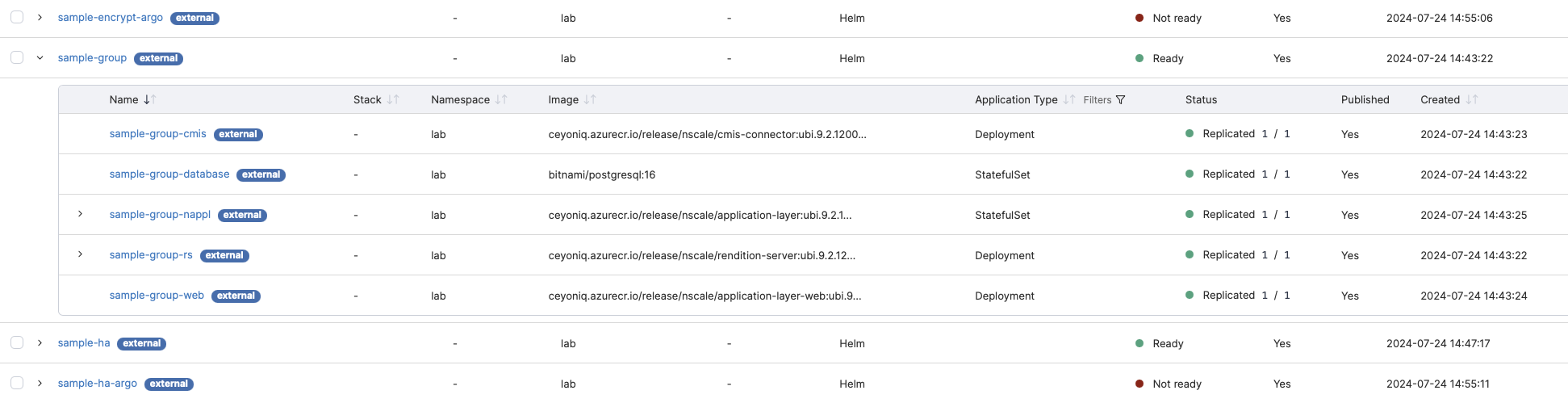Expand the sample-group-rs row

click(x=80, y=254)
